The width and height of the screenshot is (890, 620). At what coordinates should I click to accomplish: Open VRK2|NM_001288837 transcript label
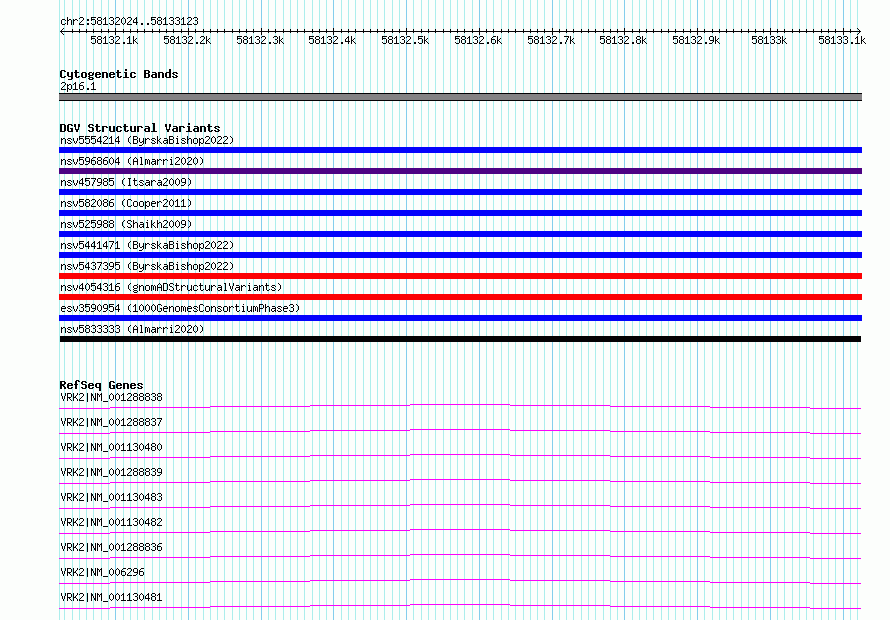click(111, 422)
